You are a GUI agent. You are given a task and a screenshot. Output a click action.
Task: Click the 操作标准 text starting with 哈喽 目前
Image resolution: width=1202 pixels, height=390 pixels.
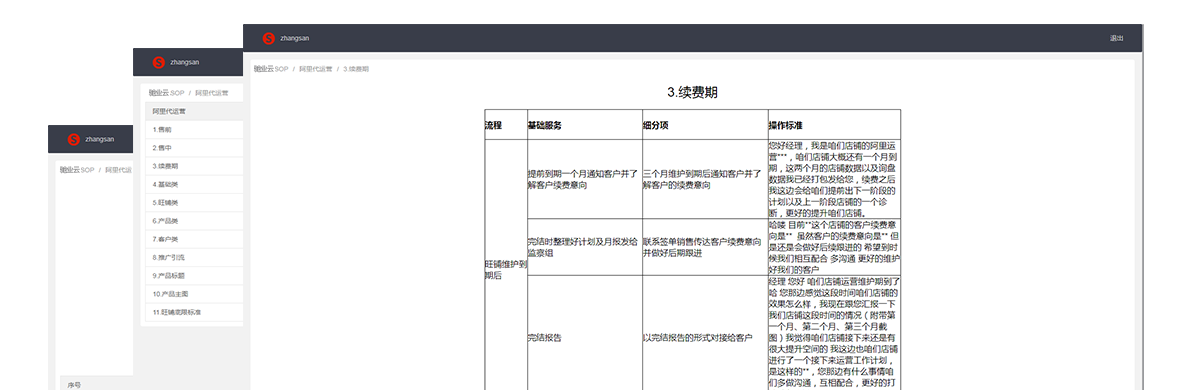[x=834, y=247]
